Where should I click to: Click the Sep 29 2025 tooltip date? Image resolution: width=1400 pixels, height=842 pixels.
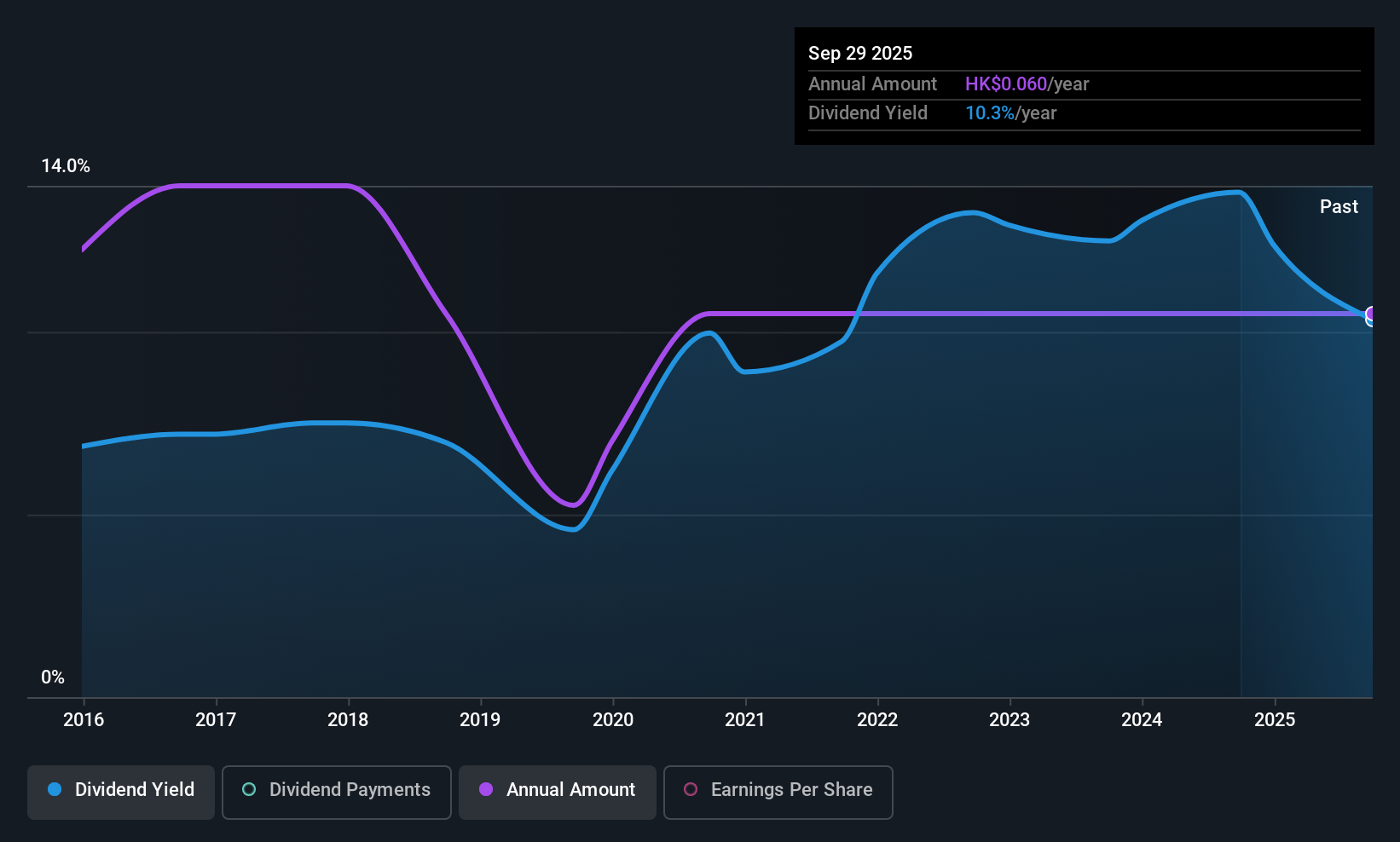(x=860, y=53)
